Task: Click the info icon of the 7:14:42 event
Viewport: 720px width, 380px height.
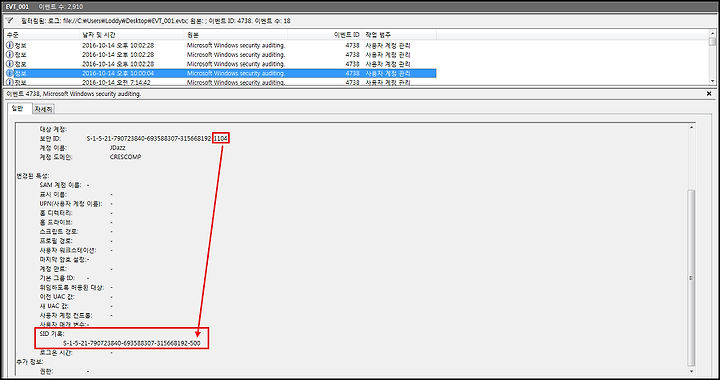Action: coord(10,82)
